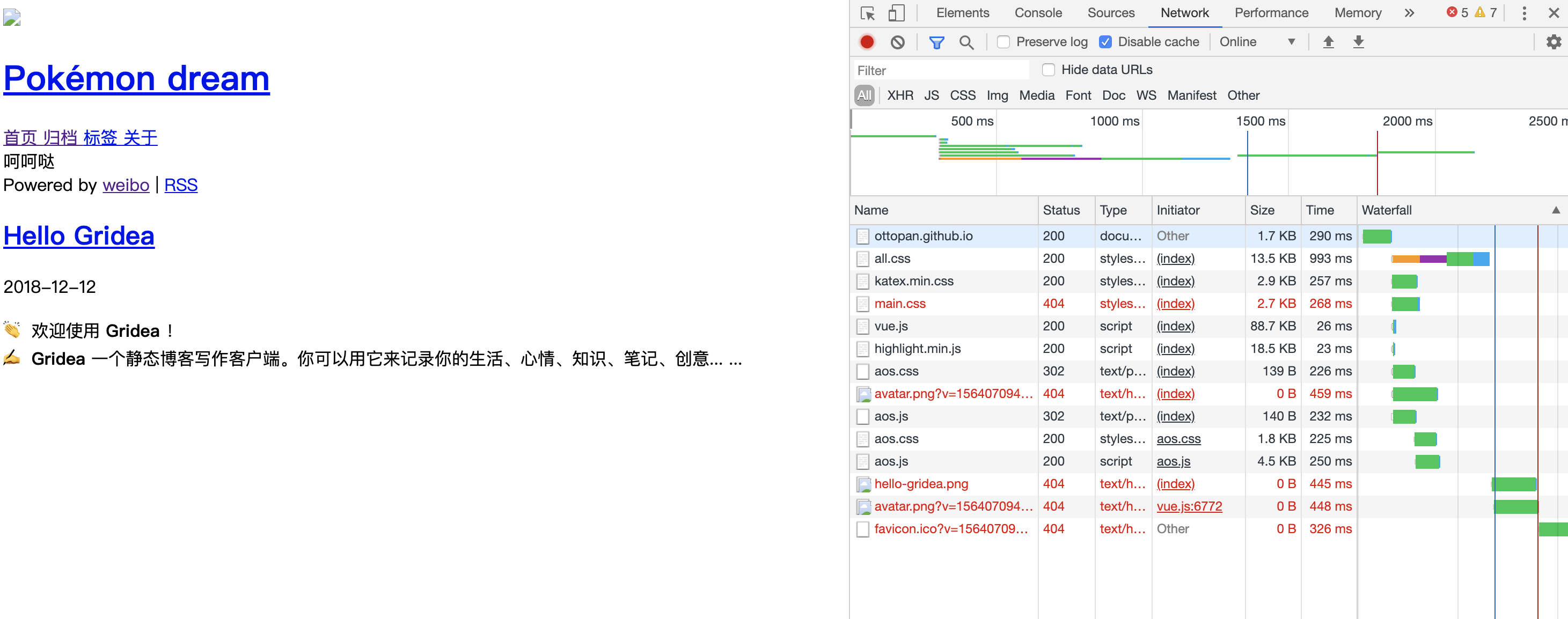
Task: Filter requests by Img type
Action: point(997,95)
